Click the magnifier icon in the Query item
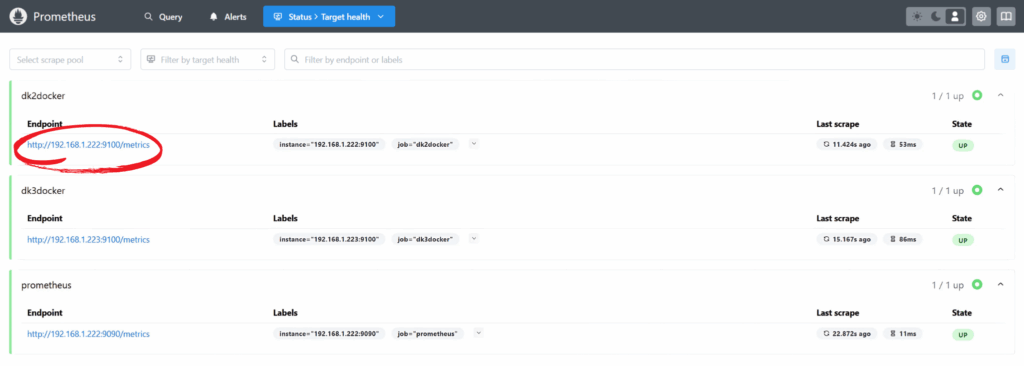Image resolution: width=1024 pixels, height=366 pixels. click(148, 17)
